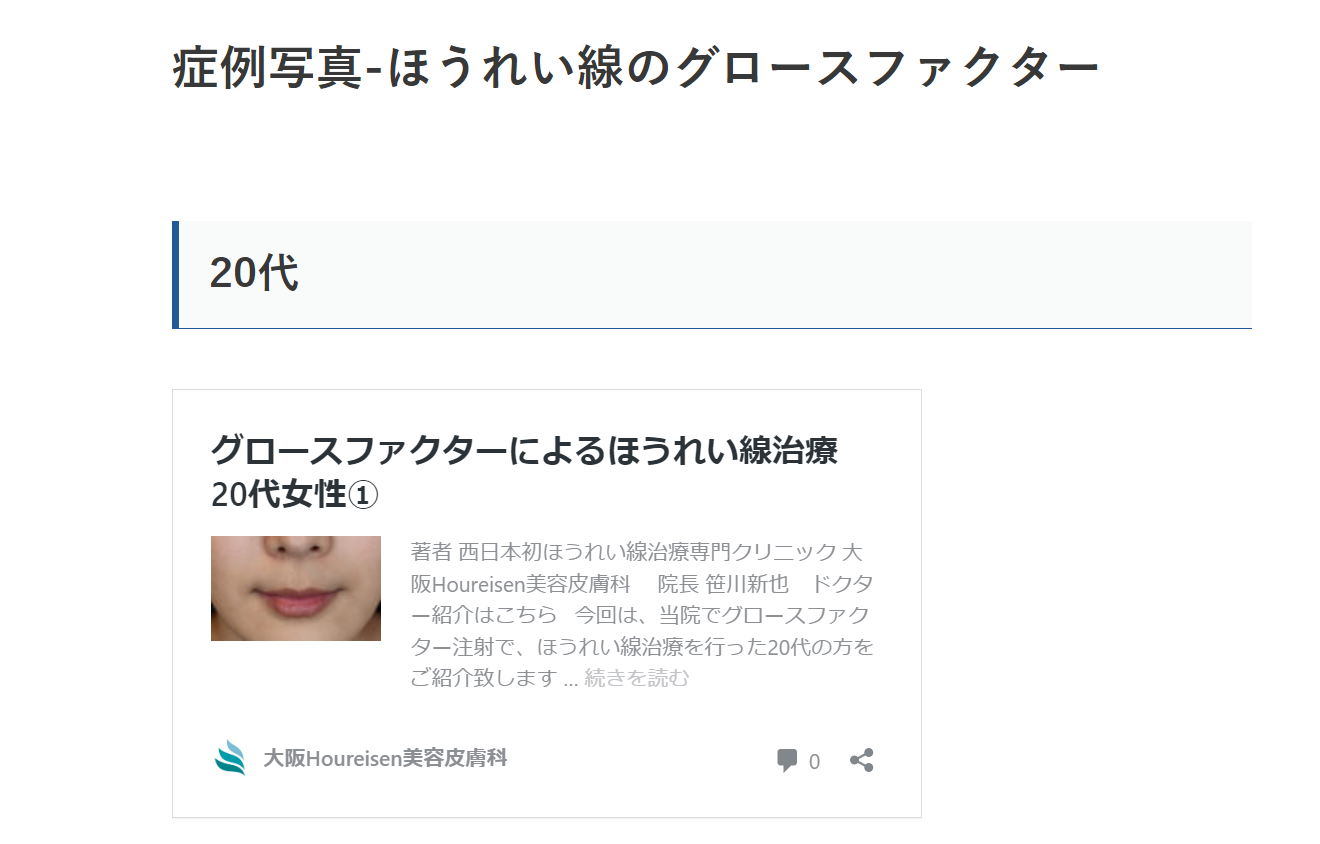Open comments via the speech bubble icon
The height and width of the screenshot is (844, 1320).
pos(787,761)
